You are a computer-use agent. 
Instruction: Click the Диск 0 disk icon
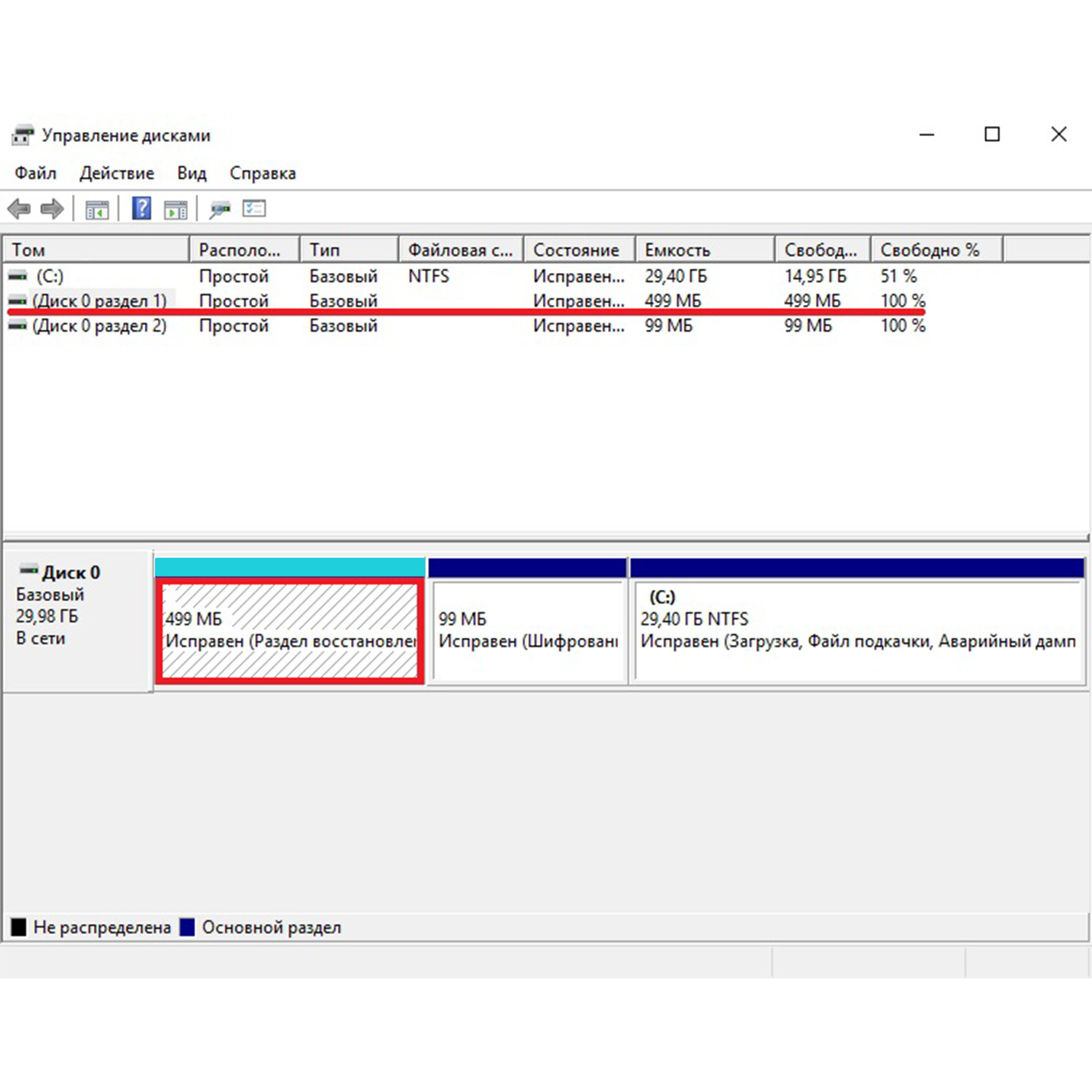click(x=29, y=570)
